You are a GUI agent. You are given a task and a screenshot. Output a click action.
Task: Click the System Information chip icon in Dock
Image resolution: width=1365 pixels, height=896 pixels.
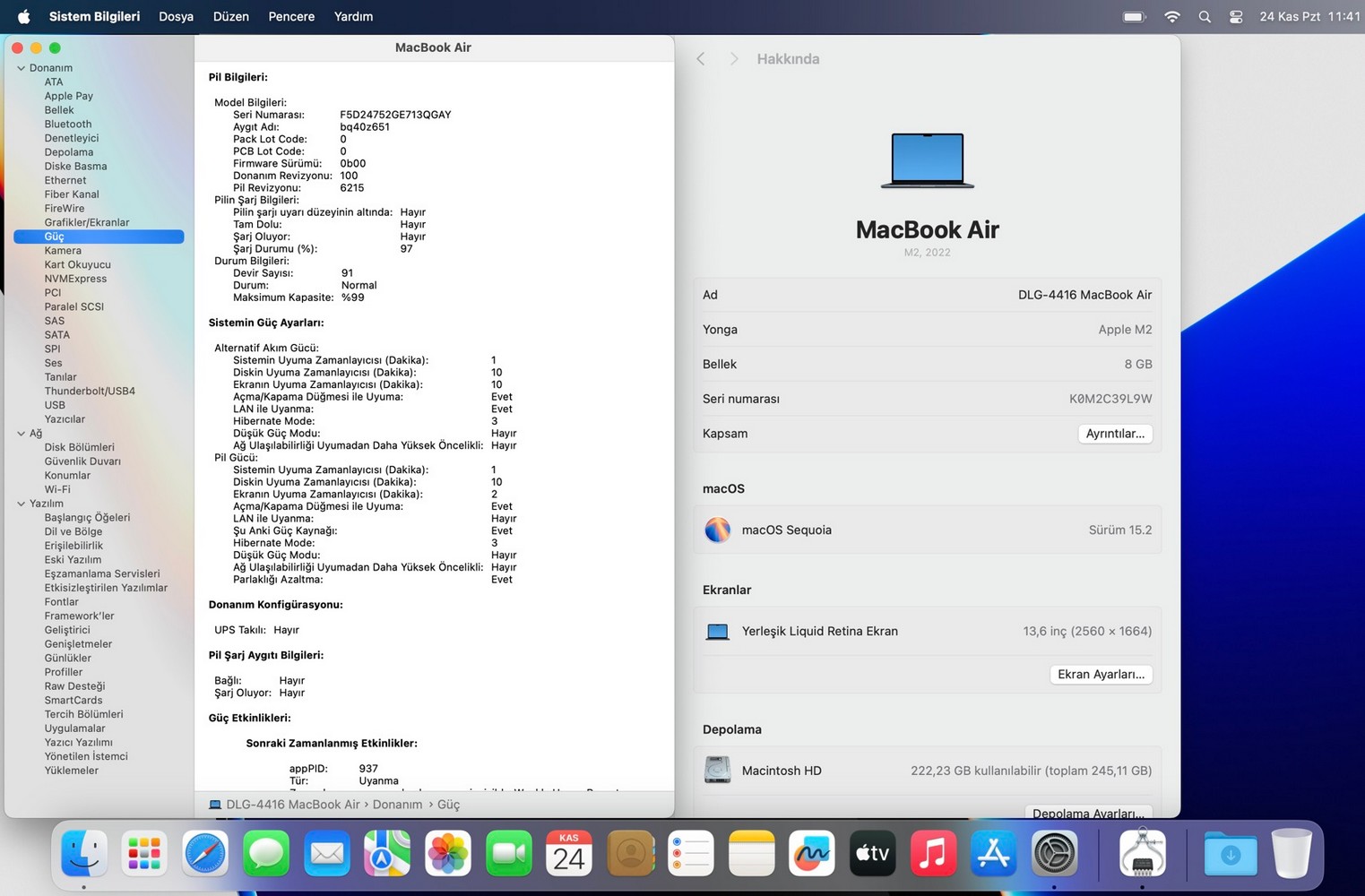[x=1143, y=853]
